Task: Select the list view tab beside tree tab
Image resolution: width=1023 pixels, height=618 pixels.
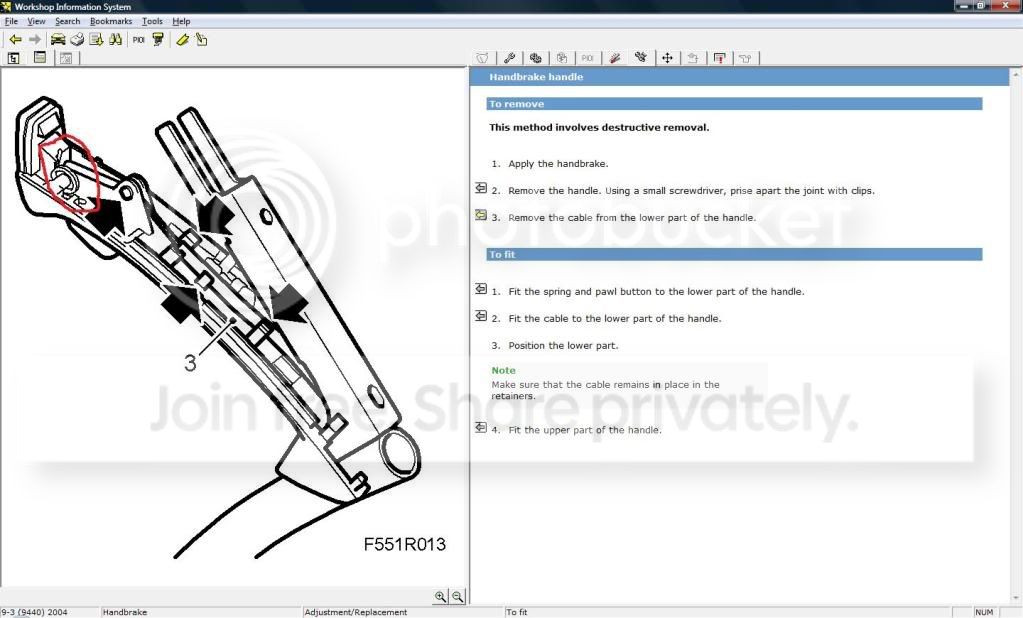Action: point(40,58)
